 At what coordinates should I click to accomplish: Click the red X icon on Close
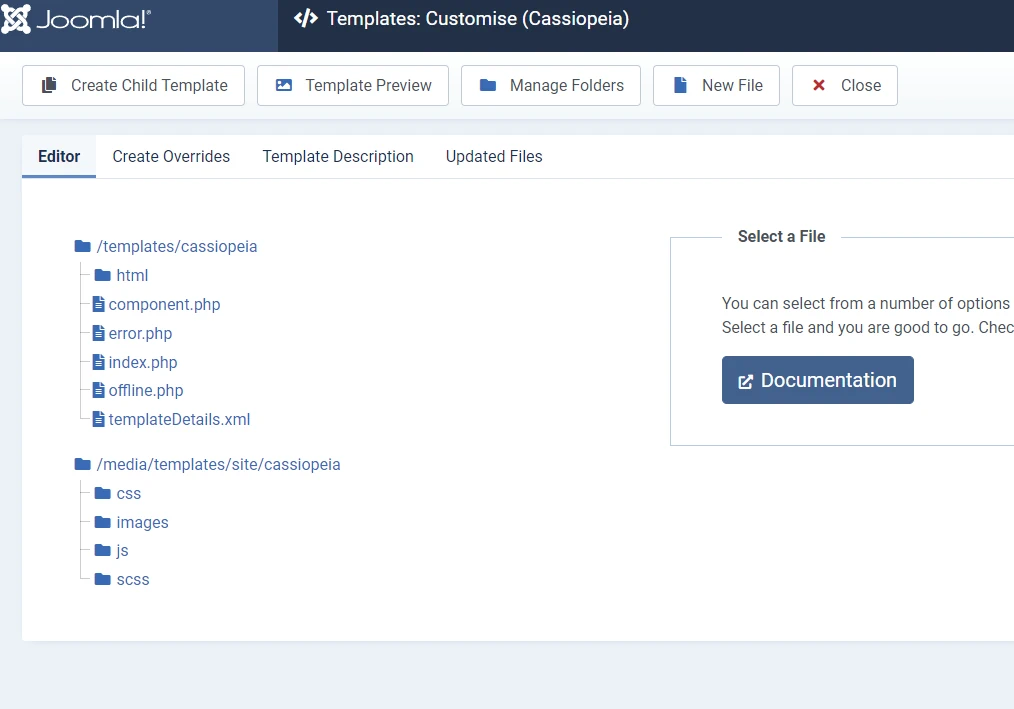click(819, 85)
